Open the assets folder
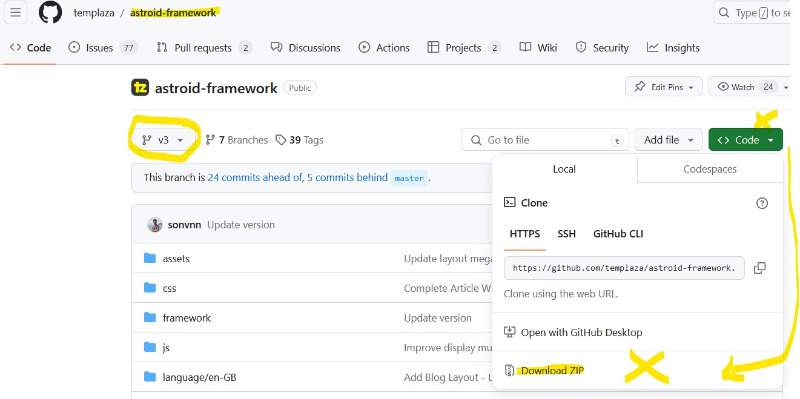Image resolution: width=800 pixels, height=399 pixels. 176,259
